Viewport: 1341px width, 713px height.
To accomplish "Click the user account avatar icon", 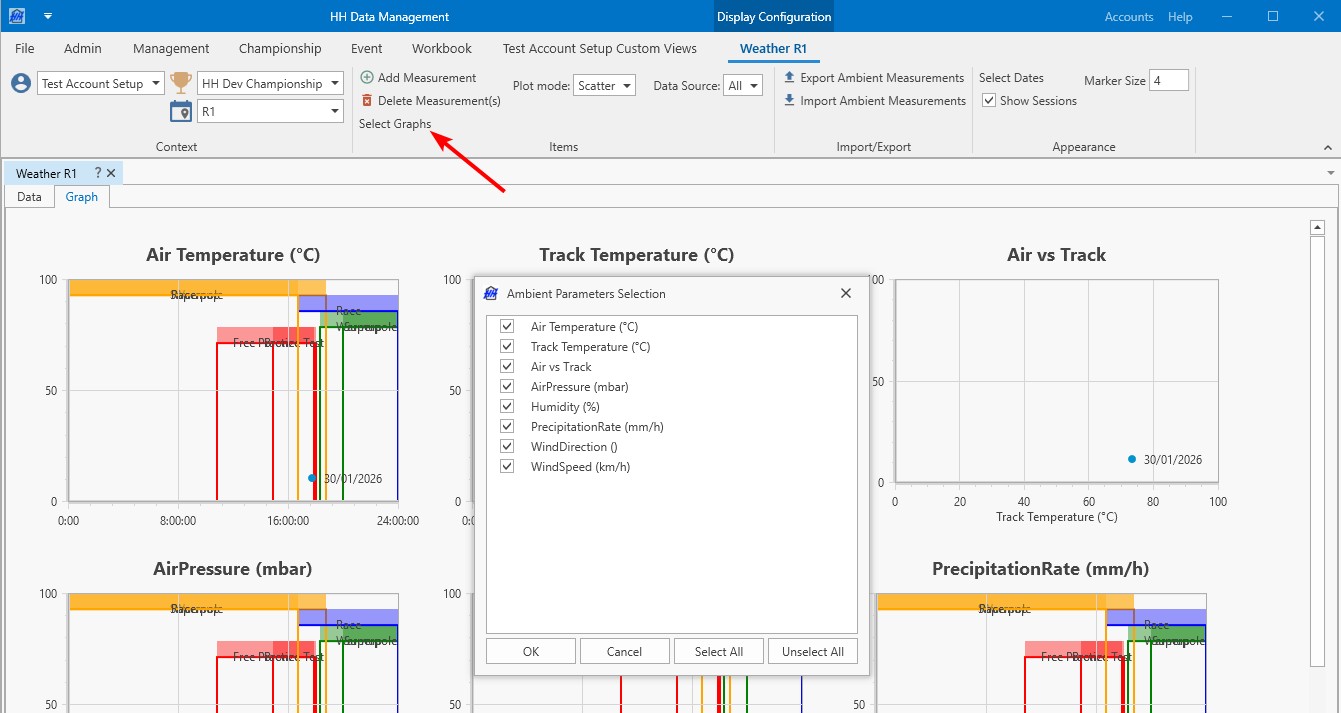I will [21, 84].
